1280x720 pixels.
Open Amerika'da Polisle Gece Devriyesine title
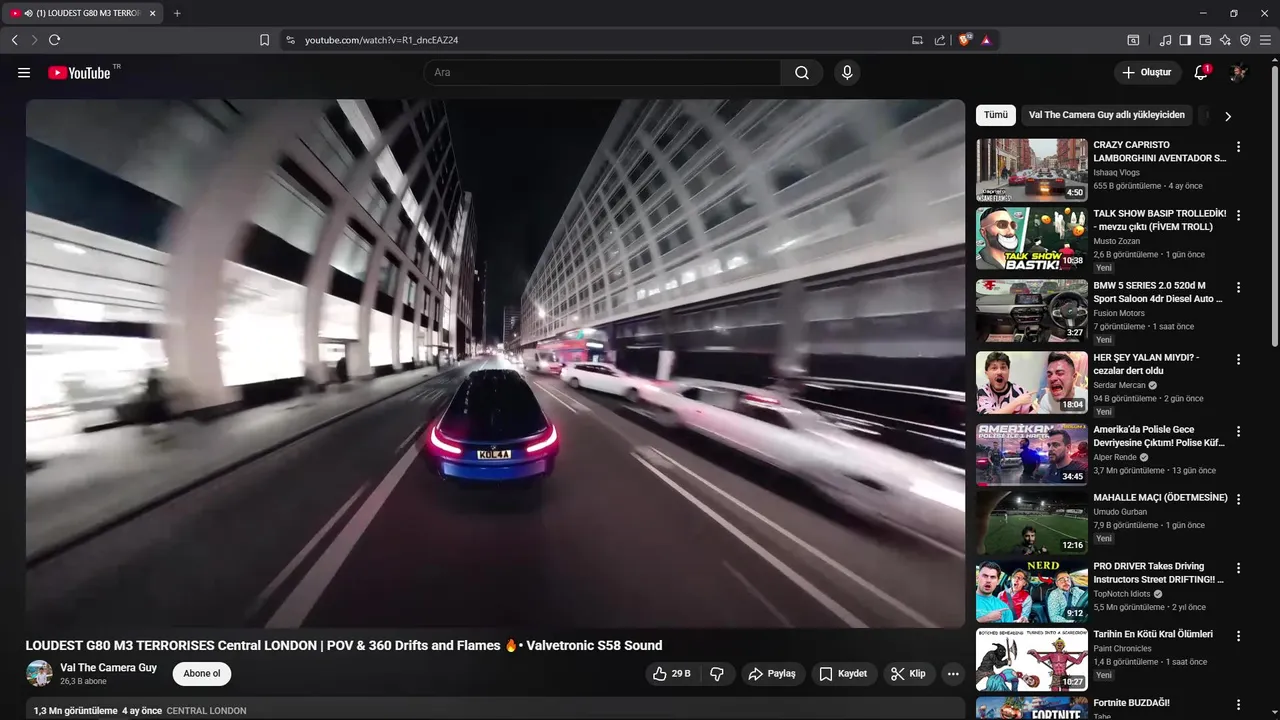coord(1159,436)
